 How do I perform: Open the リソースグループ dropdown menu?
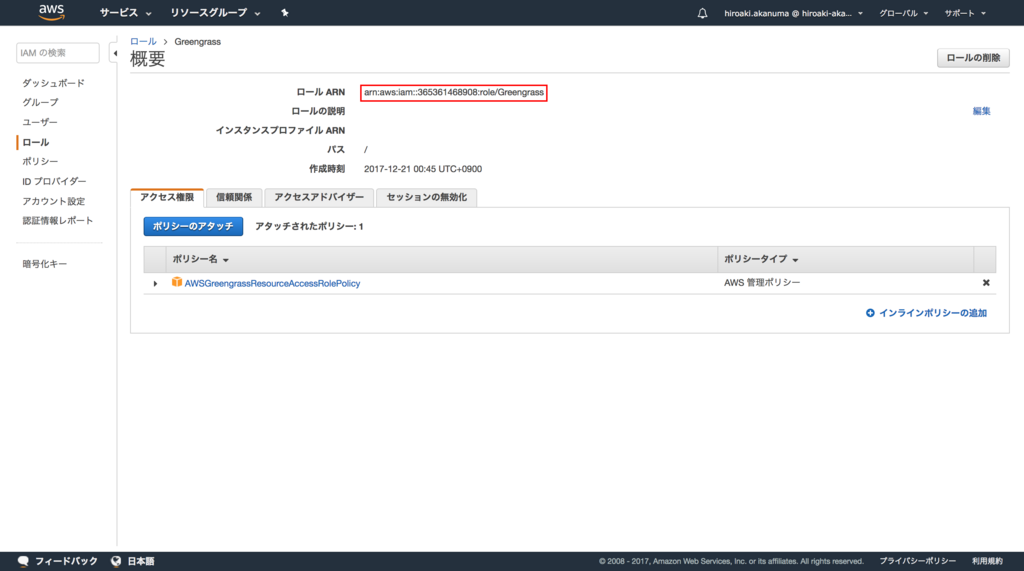[x=216, y=13]
